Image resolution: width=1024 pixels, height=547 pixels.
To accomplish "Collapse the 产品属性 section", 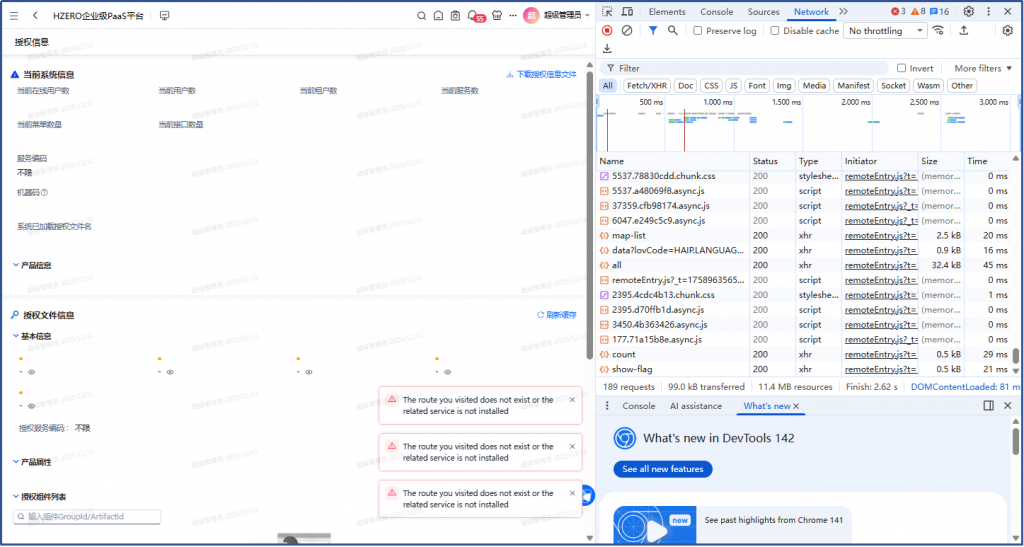I will pyautogui.click(x=15, y=462).
